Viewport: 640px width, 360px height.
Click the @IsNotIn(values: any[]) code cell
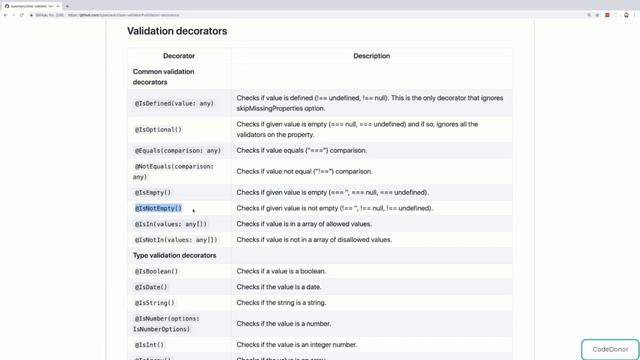click(176, 240)
